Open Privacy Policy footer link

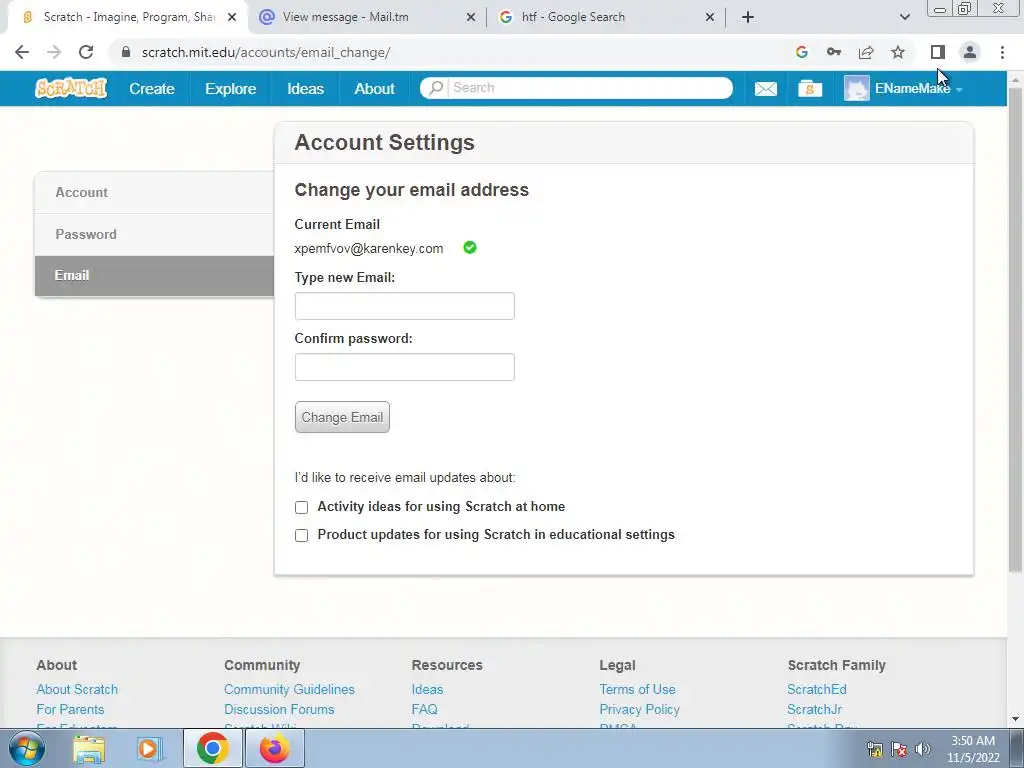tap(639, 709)
